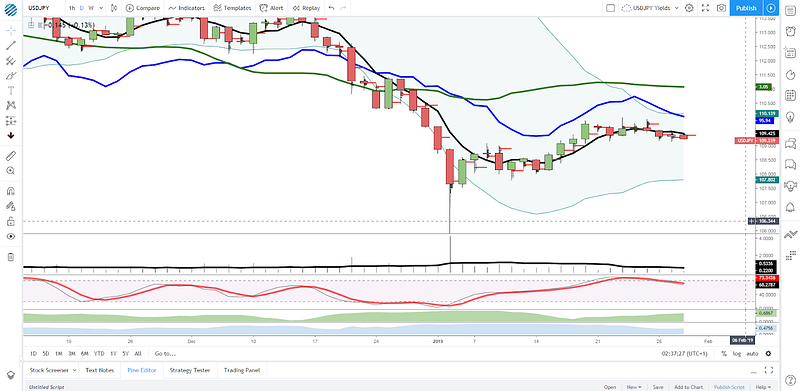Set chart range to YTD
The width and height of the screenshot is (800, 391).
click(x=99, y=353)
